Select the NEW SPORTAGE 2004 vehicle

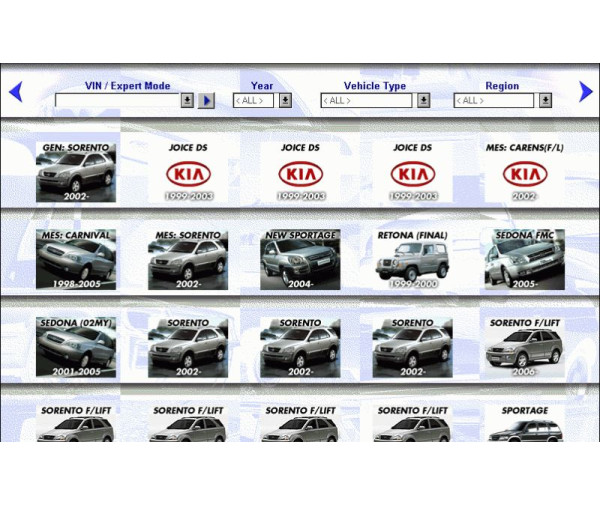300,260
